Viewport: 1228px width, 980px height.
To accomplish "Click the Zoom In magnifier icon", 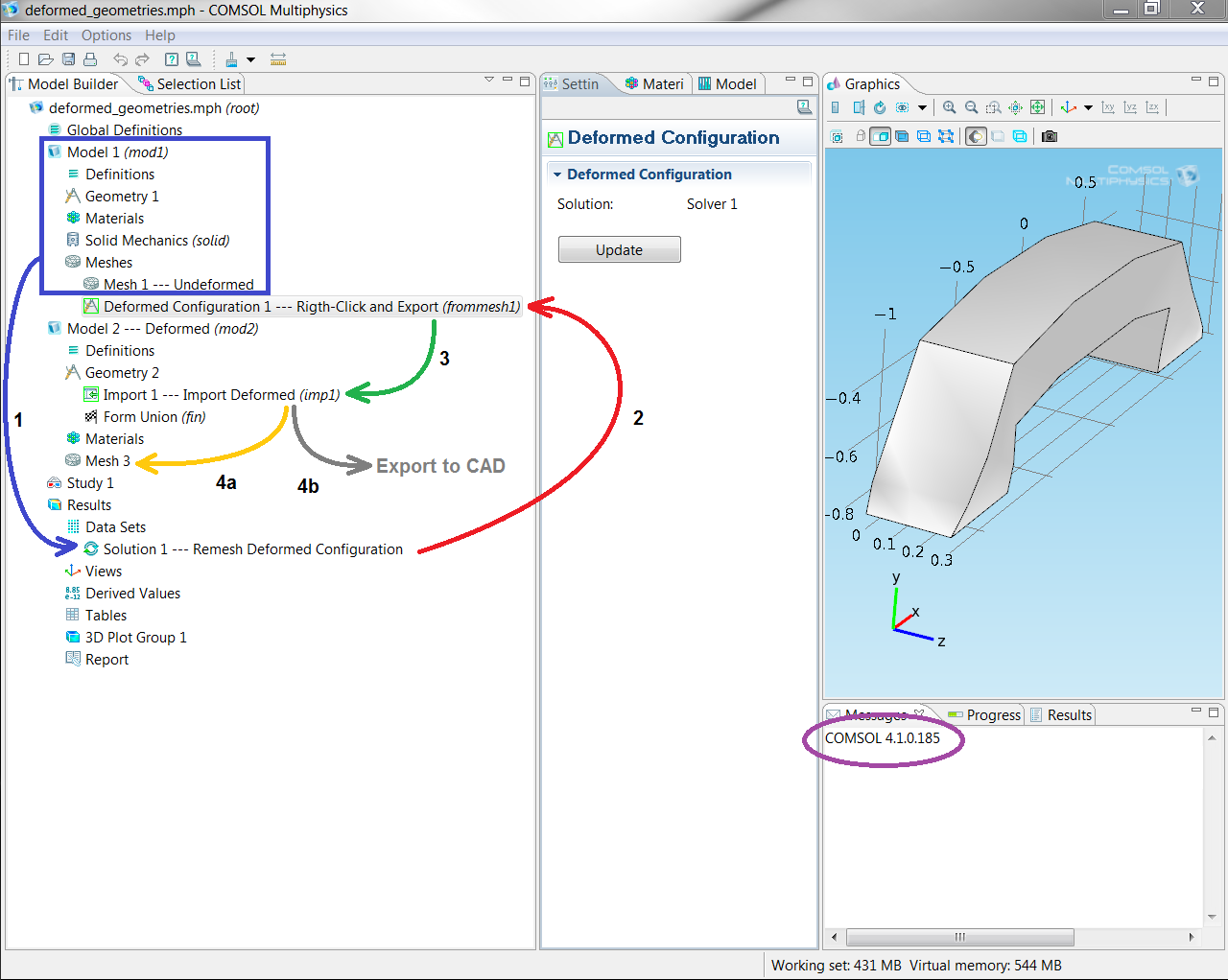I will pos(949,107).
